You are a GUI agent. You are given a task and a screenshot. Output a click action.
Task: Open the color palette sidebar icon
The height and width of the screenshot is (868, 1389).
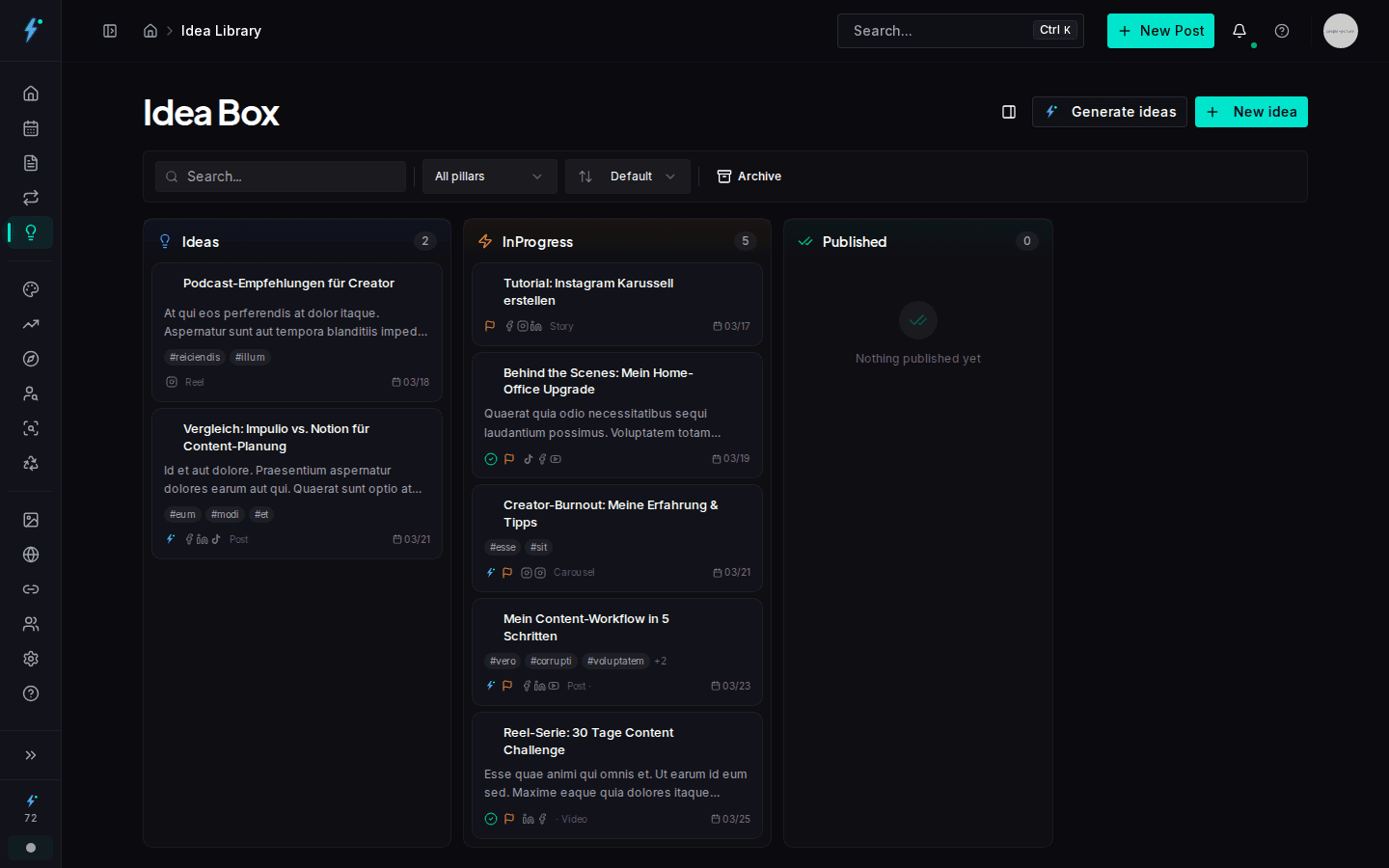(31, 289)
